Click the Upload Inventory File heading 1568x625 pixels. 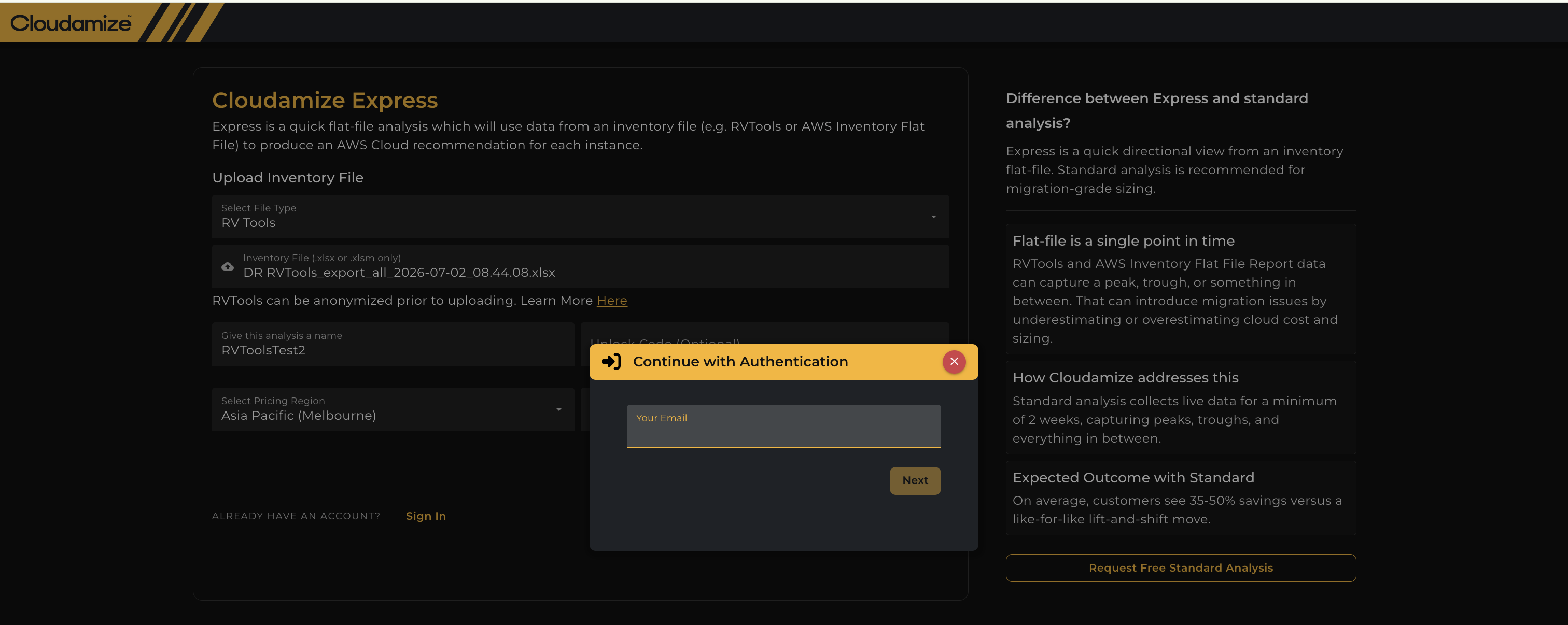(x=287, y=178)
